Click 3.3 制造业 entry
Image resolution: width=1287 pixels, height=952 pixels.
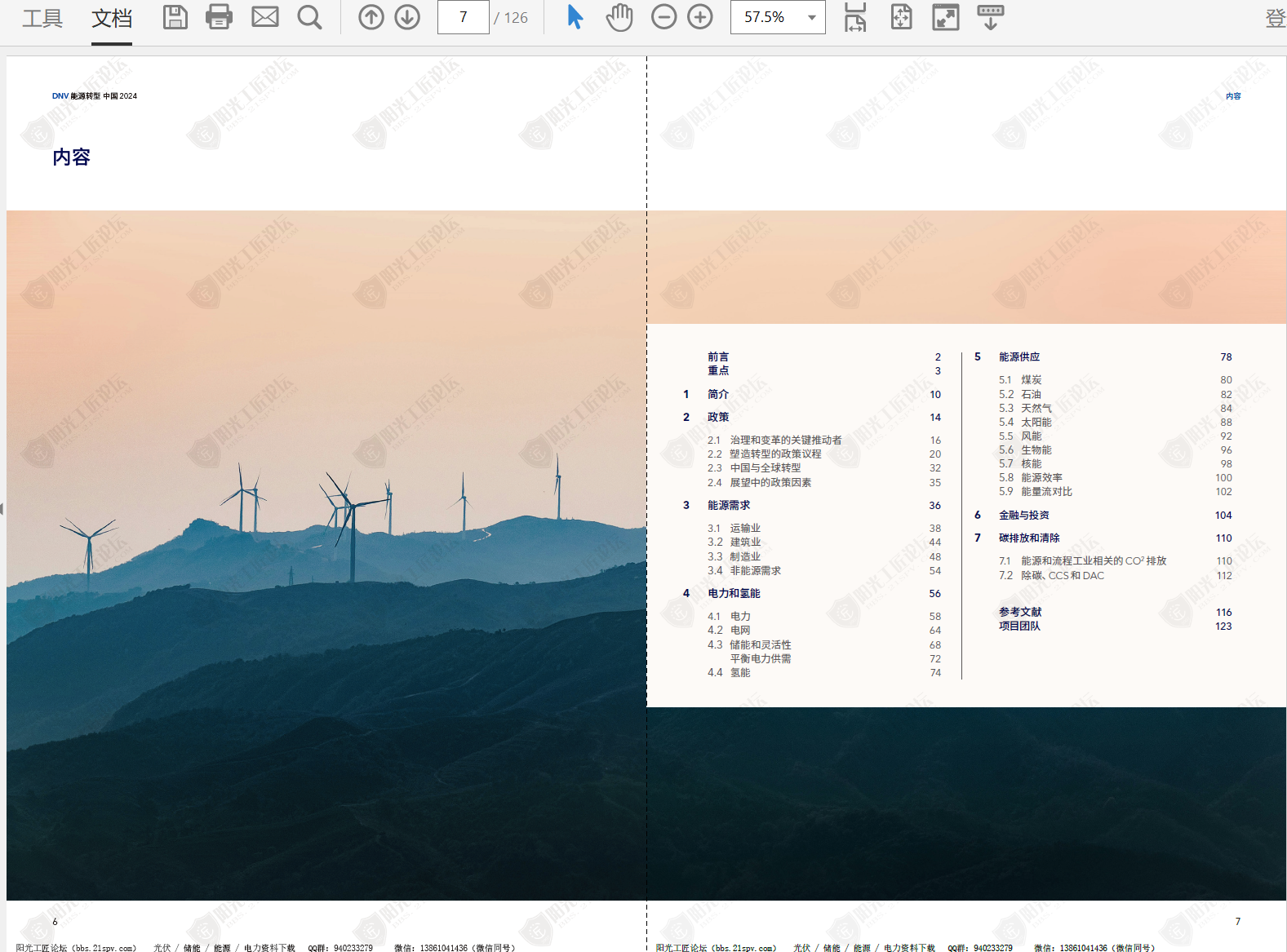(734, 556)
